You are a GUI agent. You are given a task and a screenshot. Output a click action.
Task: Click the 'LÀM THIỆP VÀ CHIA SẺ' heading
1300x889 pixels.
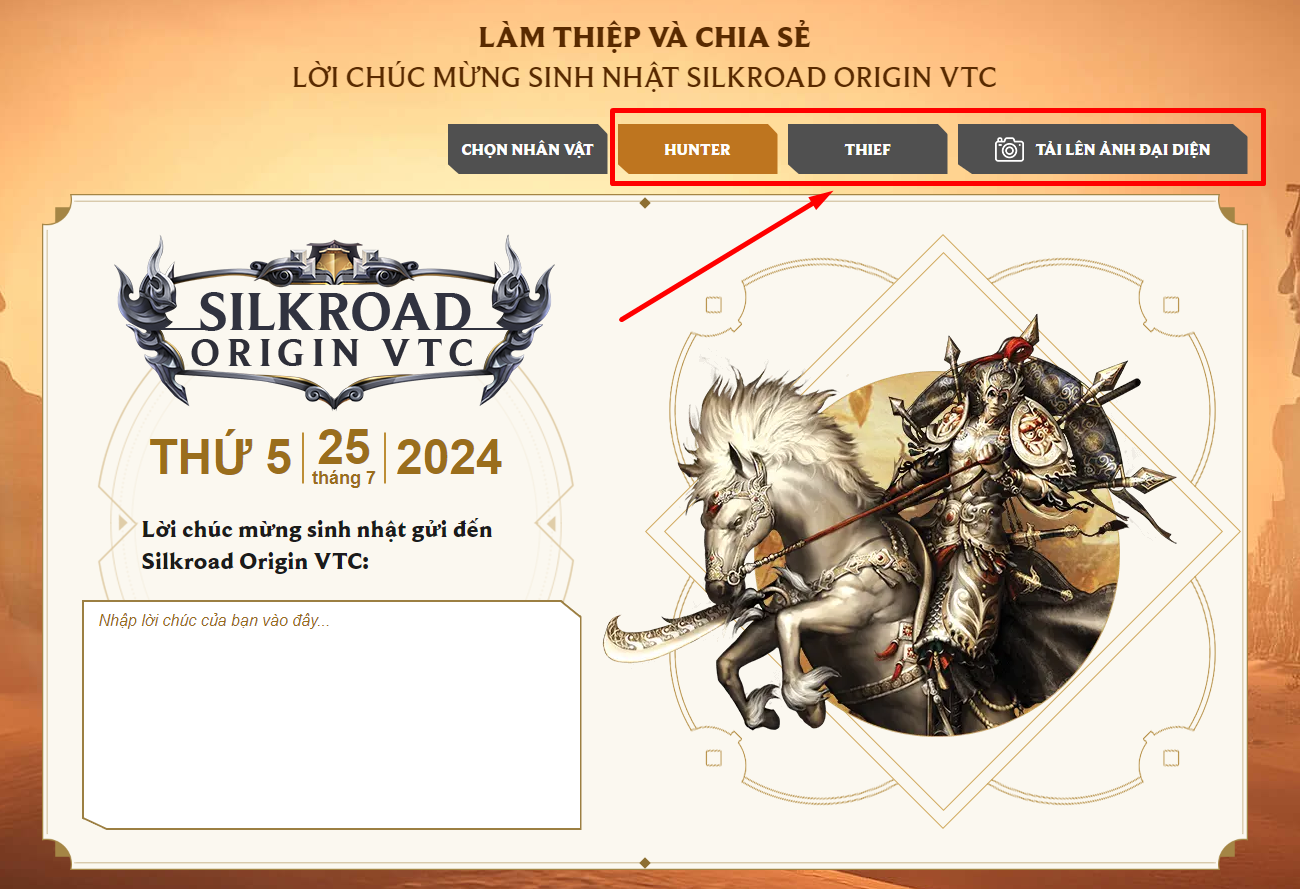[x=645, y=37]
